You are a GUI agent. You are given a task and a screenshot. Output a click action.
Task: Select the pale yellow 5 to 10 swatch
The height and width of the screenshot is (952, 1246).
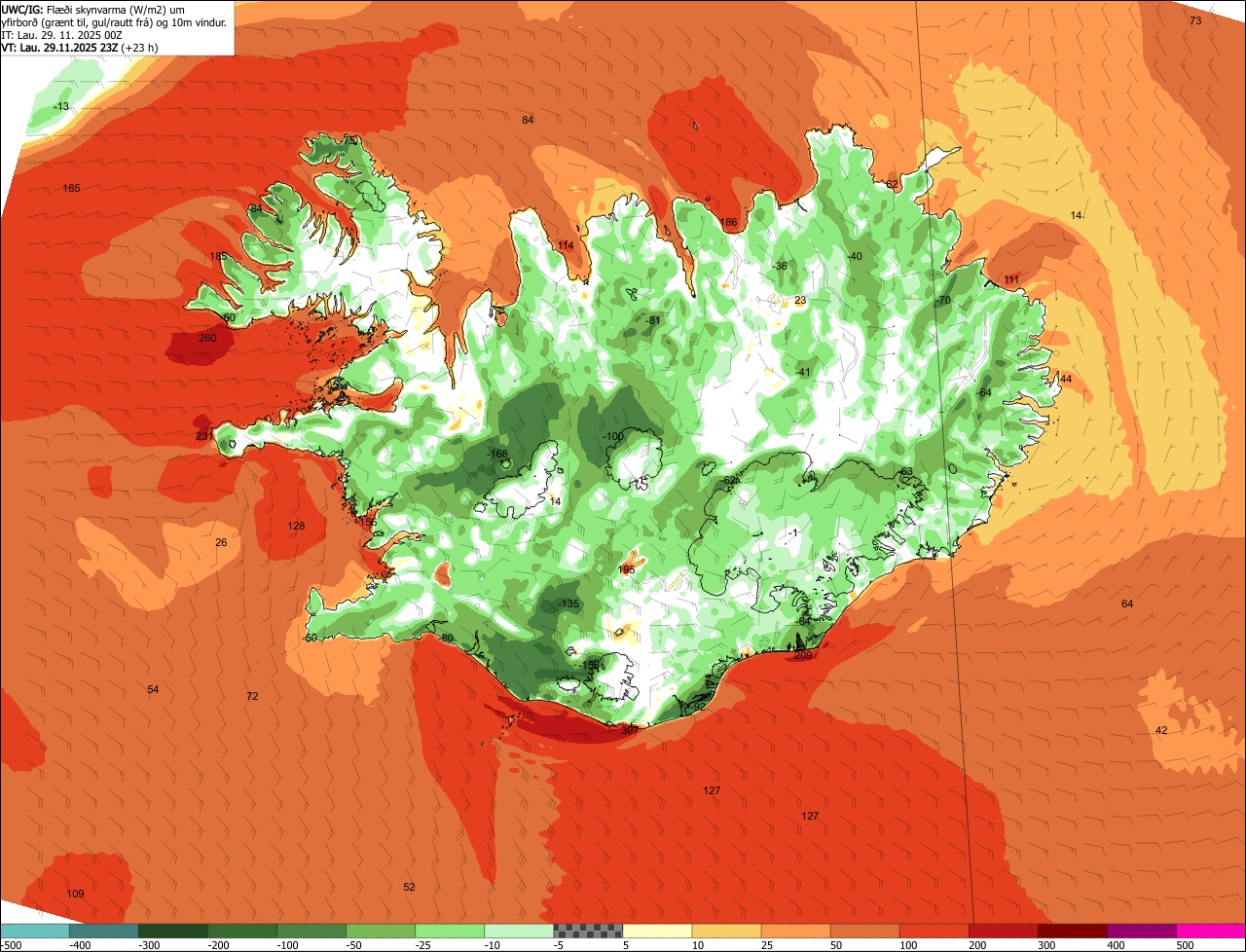pos(657,931)
